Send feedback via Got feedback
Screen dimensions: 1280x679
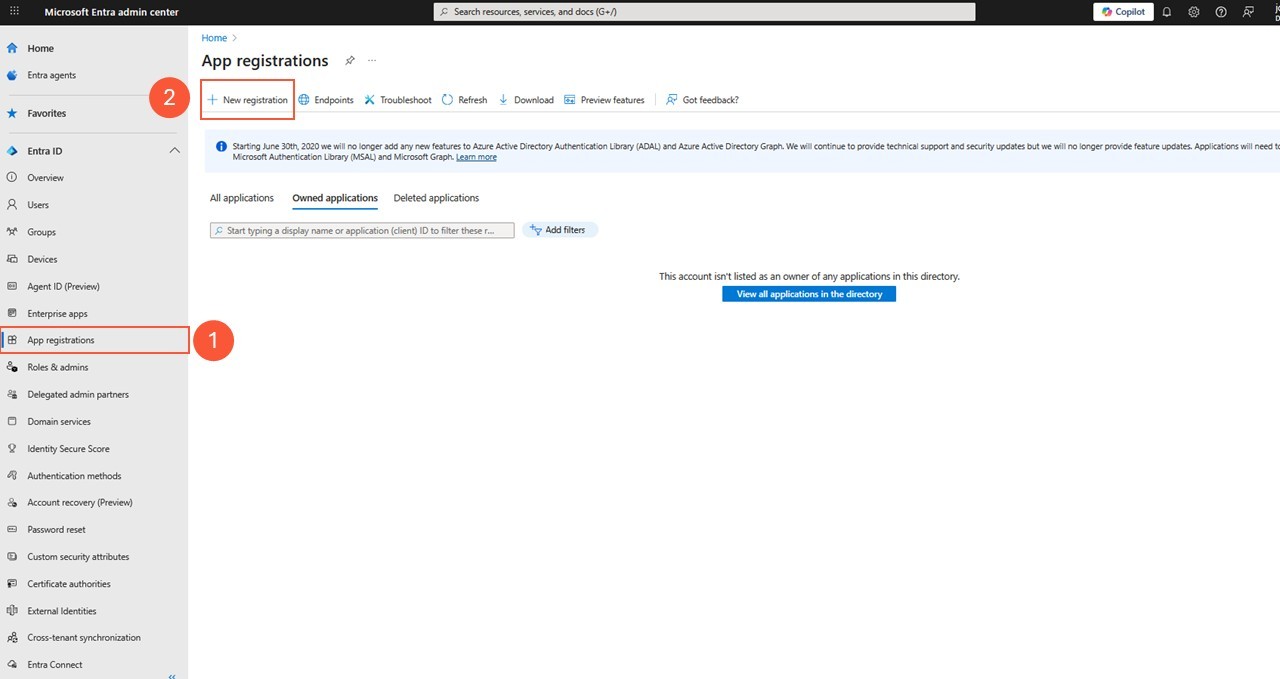703,99
